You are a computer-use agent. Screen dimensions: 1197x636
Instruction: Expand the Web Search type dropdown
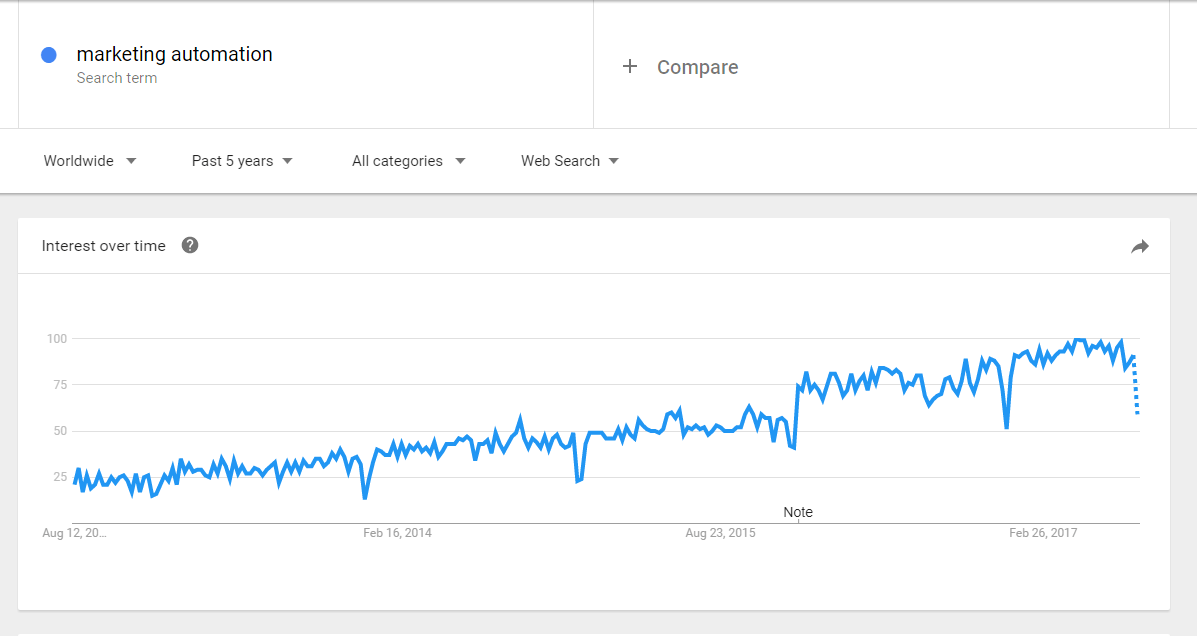click(570, 161)
